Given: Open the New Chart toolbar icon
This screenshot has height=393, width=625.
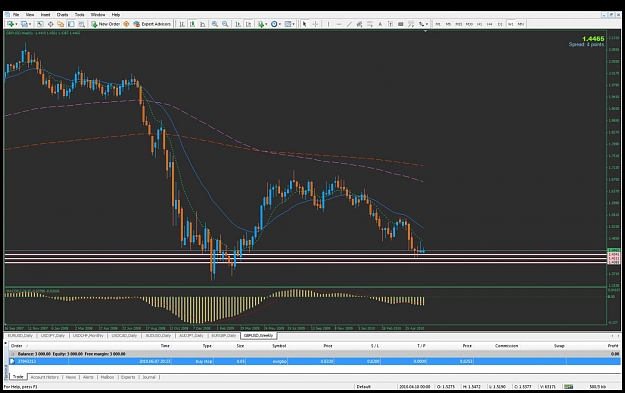Looking at the screenshot, I should pos(10,24).
